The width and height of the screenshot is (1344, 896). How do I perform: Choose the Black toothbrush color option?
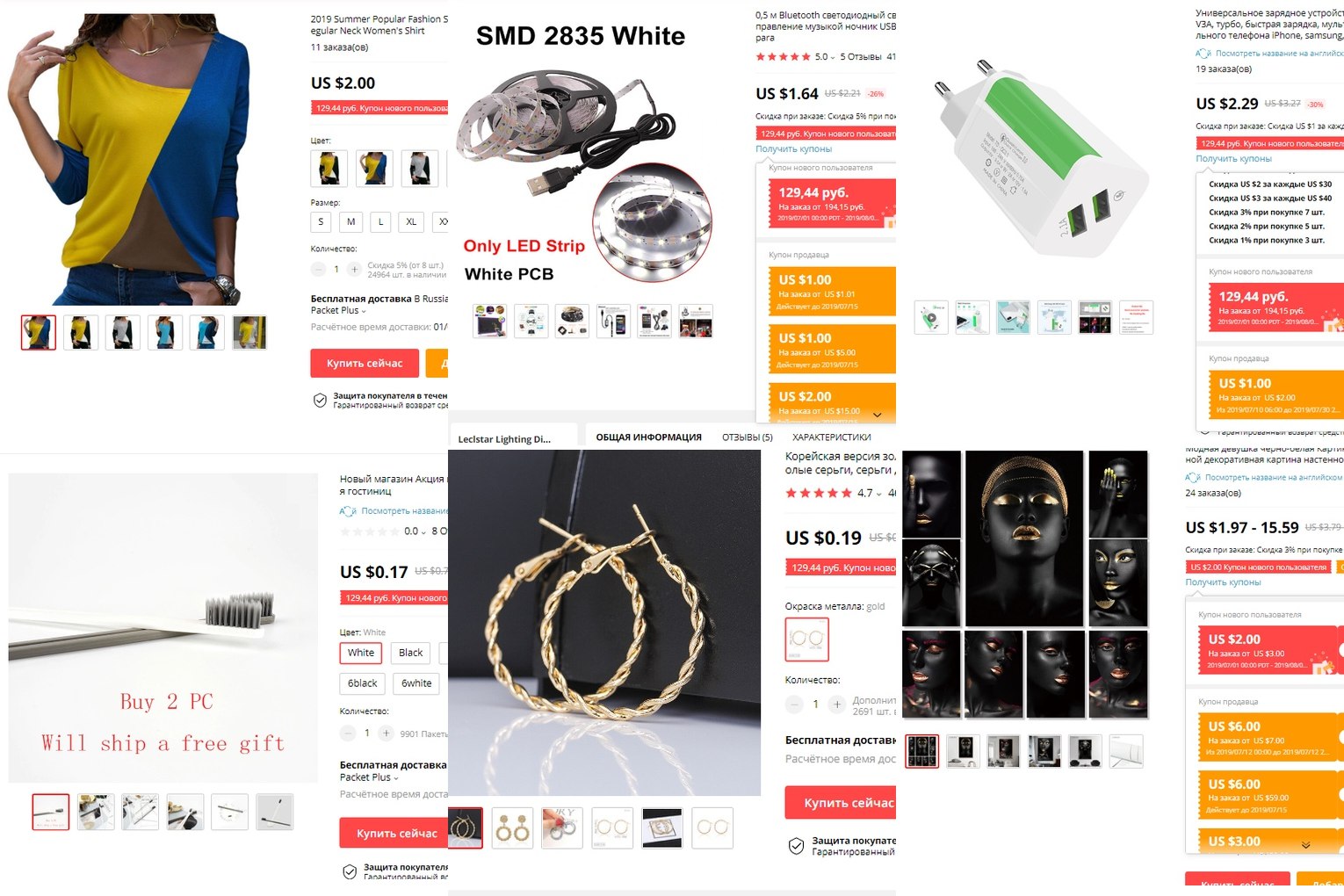click(x=410, y=653)
